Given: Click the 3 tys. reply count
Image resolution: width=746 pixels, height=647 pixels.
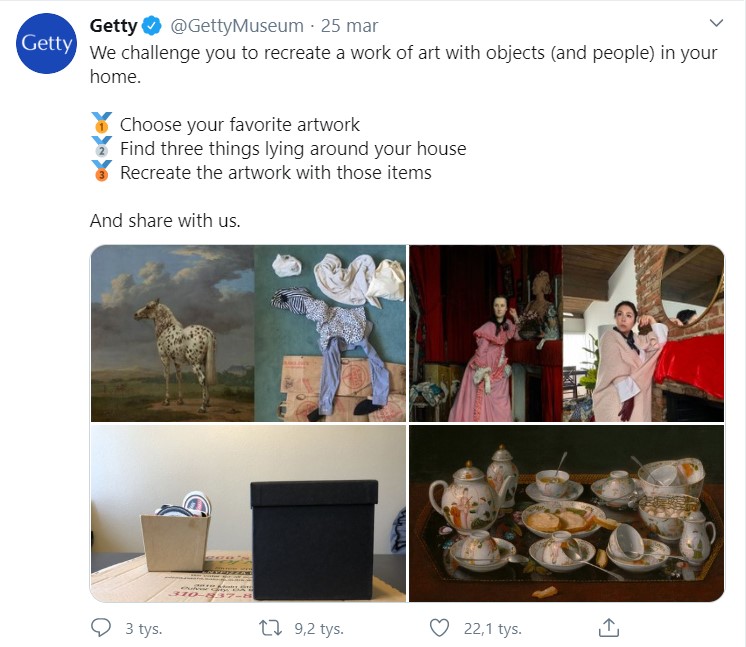Looking at the screenshot, I should (144, 629).
